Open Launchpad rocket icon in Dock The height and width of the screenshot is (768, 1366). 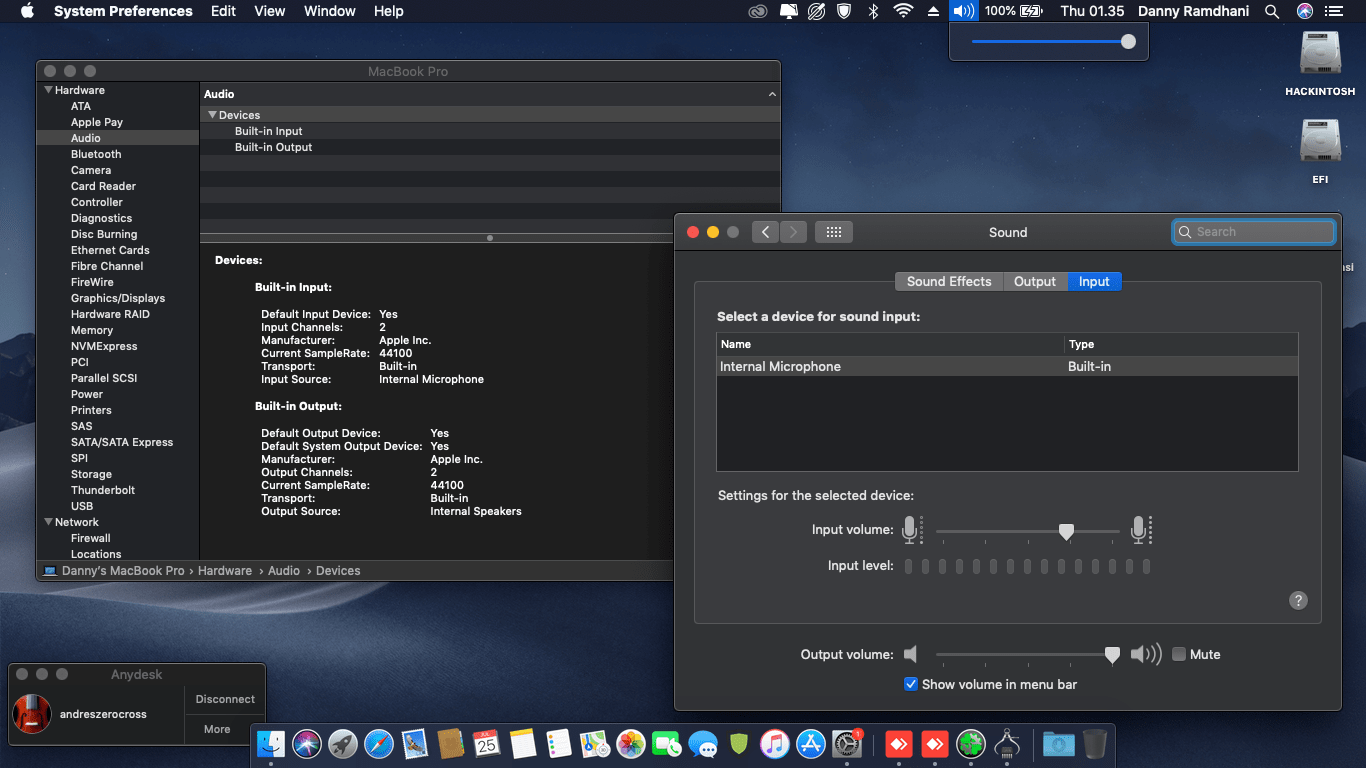(343, 744)
